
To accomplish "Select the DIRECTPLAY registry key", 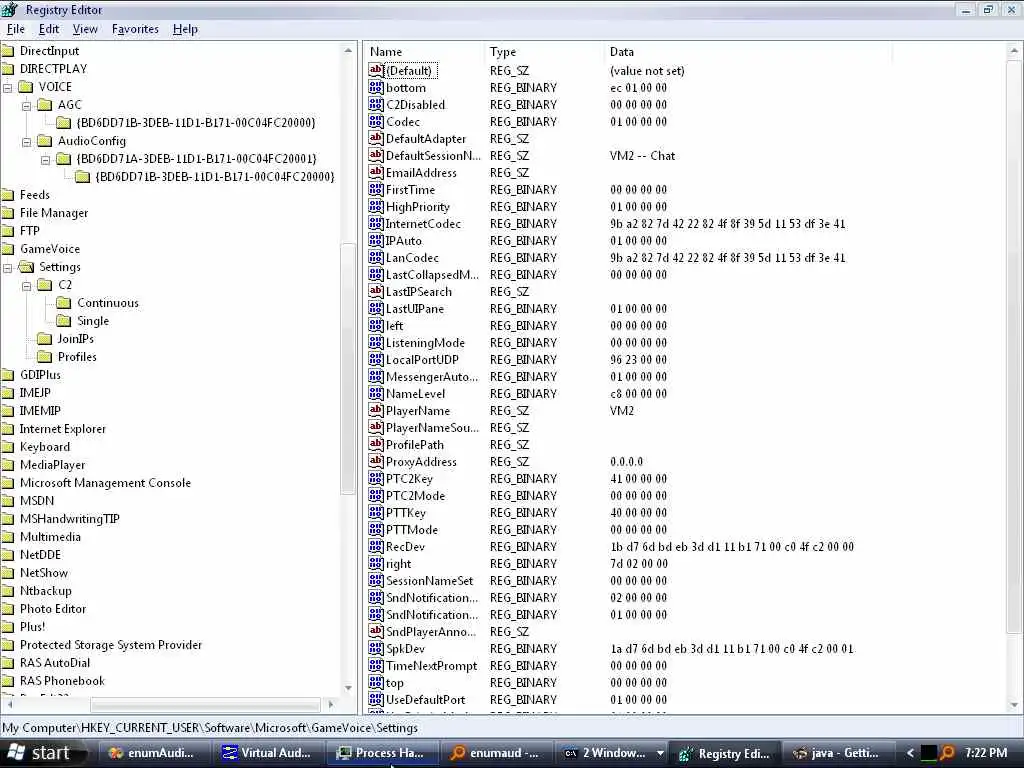I will (54, 69).
